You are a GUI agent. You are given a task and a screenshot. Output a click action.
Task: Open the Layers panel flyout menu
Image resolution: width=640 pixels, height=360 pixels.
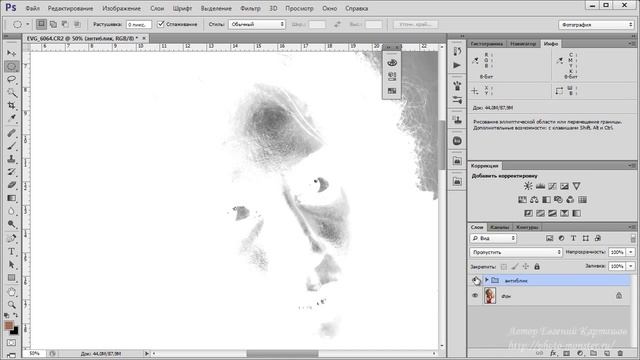pos(632,227)
